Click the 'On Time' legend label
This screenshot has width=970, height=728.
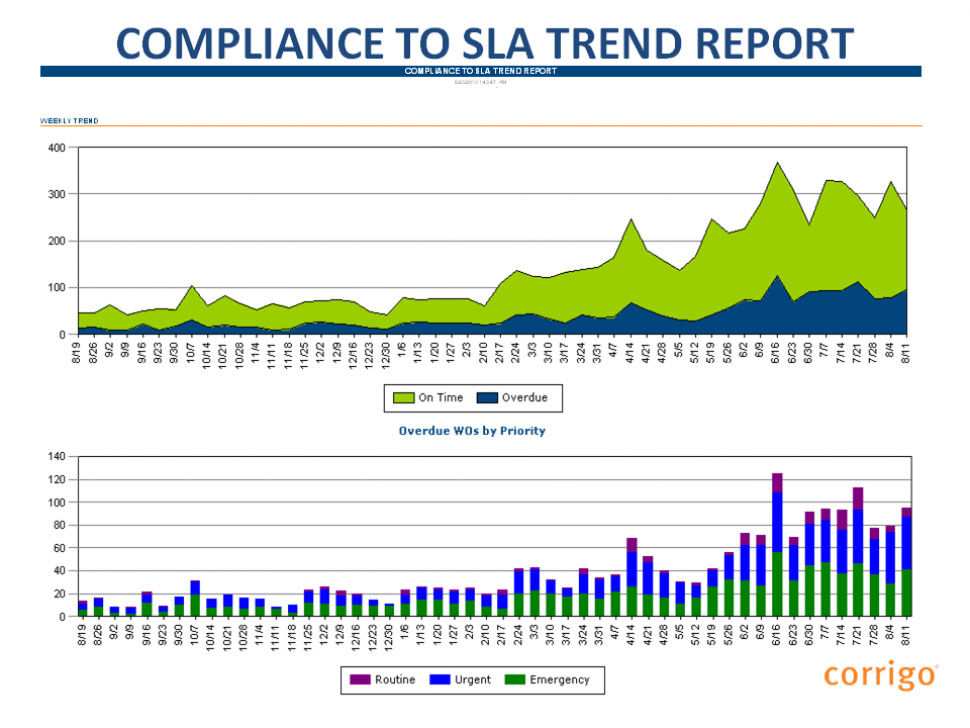click(x=440, y=398)
